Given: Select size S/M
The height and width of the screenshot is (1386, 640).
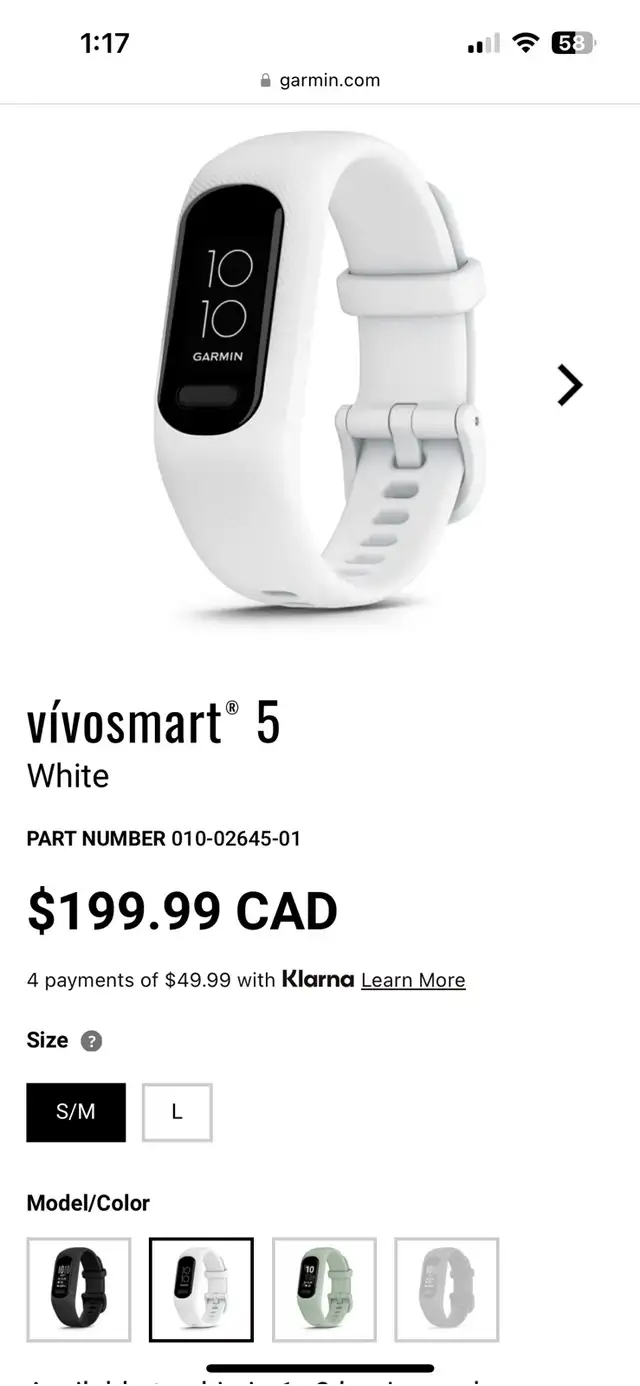Looking at the screenshot, I should point(76,1112).
